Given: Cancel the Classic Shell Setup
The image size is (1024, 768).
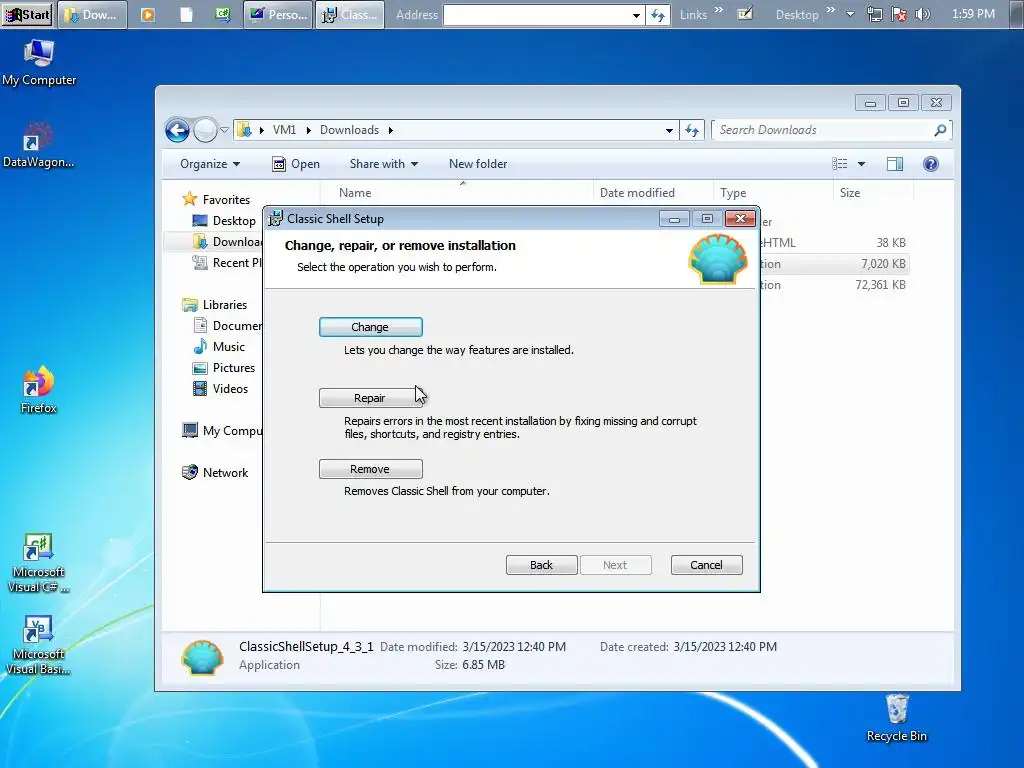Looking at the screenshot, I should [x=707, y=565].
